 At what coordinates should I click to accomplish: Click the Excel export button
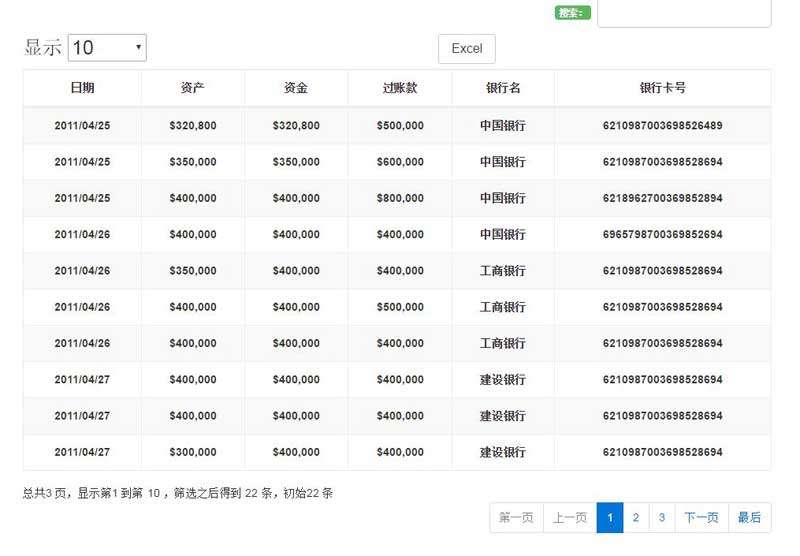point(466,49)
